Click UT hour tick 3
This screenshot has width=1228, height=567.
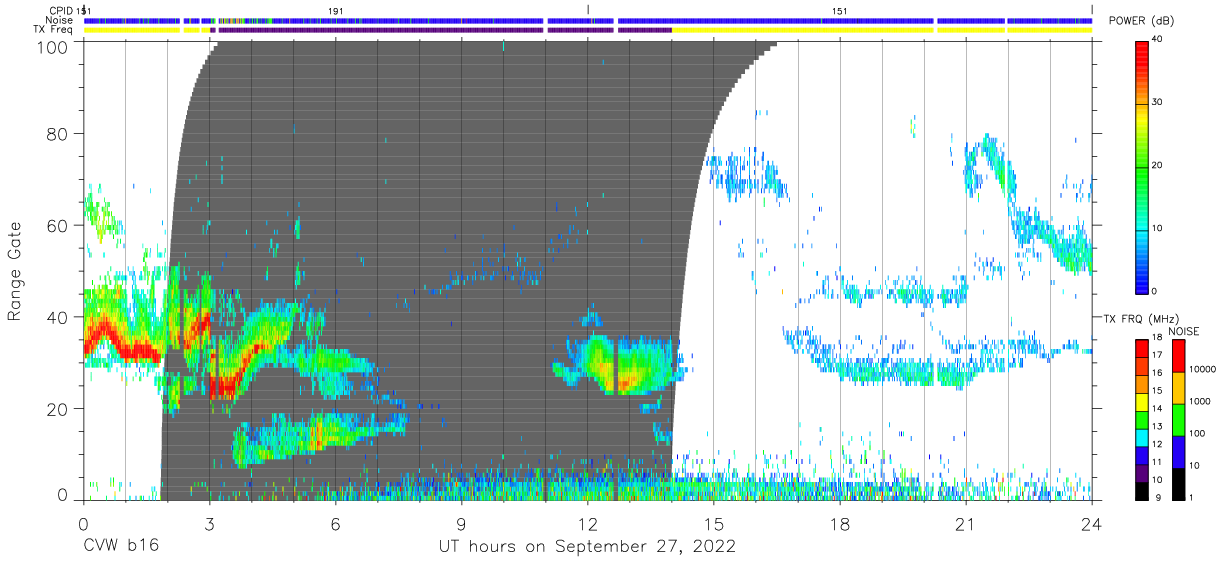(x=209, y=523)
